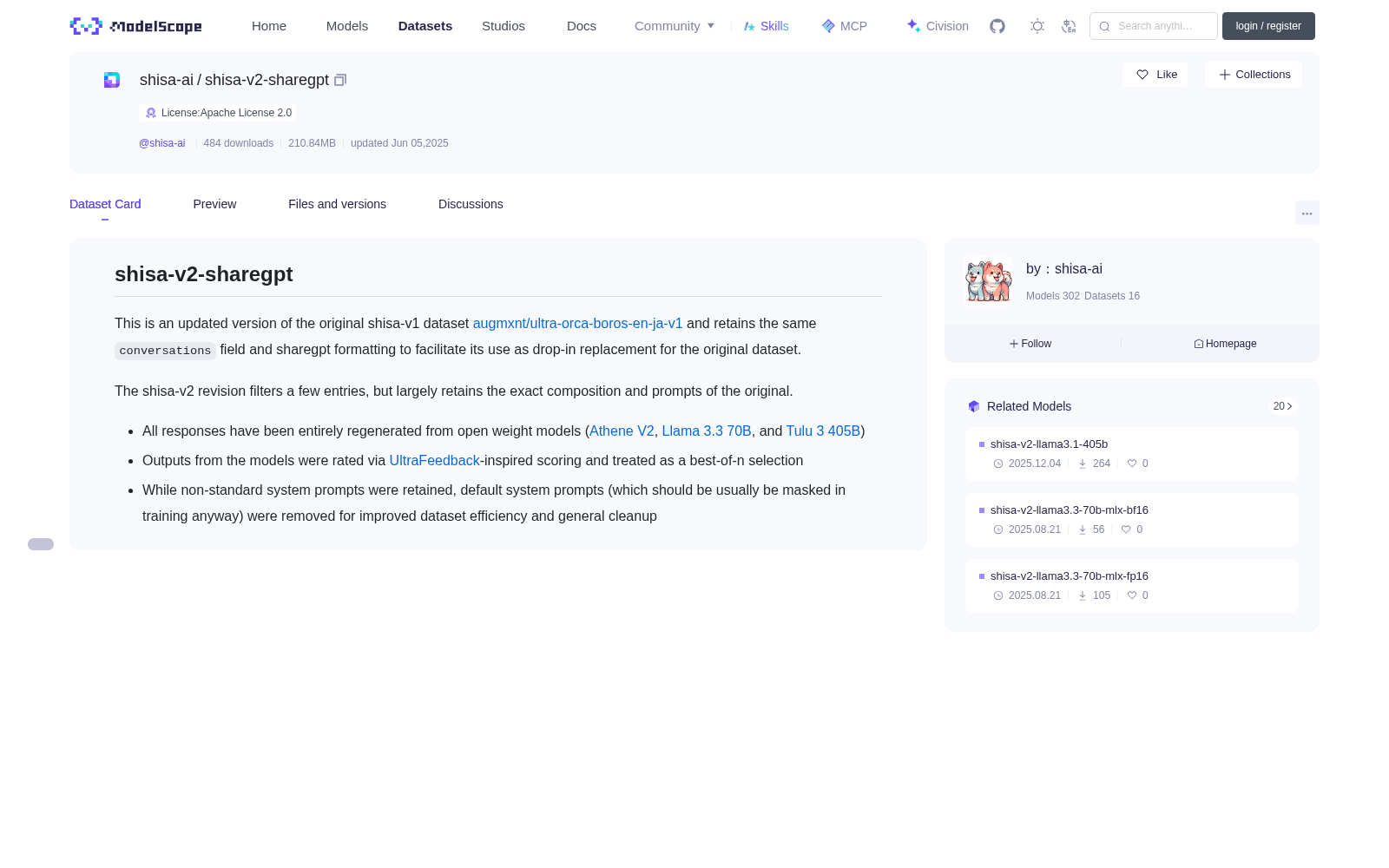Click 'Models 302' count text
1389x868 pixels.
pos(1053,296)
